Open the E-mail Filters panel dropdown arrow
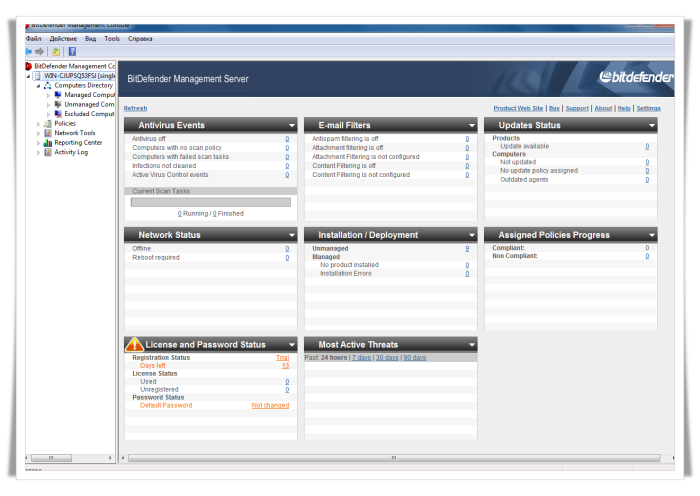The image size is (700, 496). click(x=471, y=125)
